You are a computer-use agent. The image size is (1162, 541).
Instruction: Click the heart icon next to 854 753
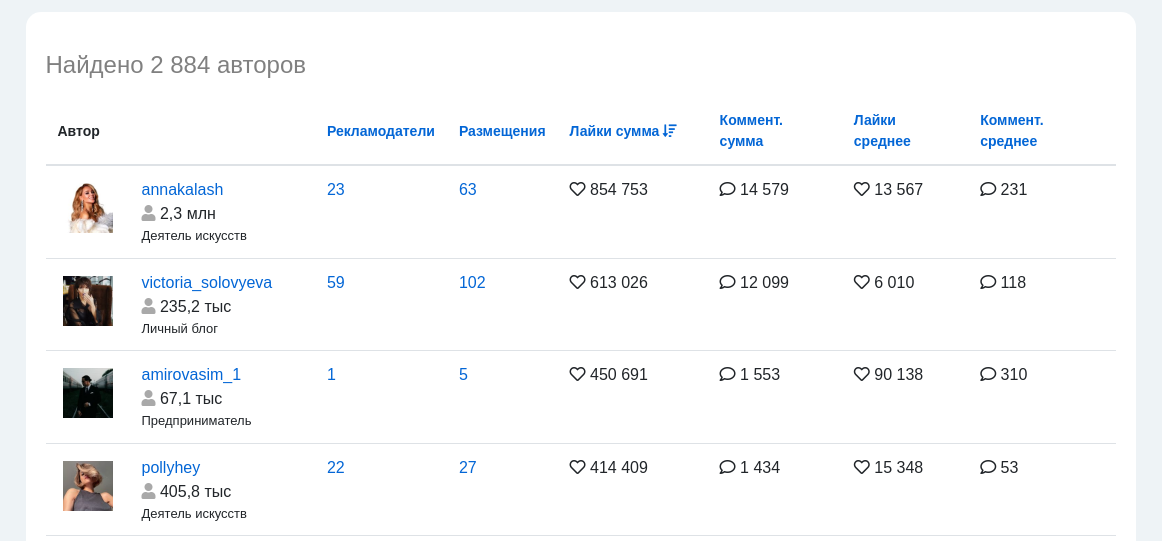(x=577, y=189)
